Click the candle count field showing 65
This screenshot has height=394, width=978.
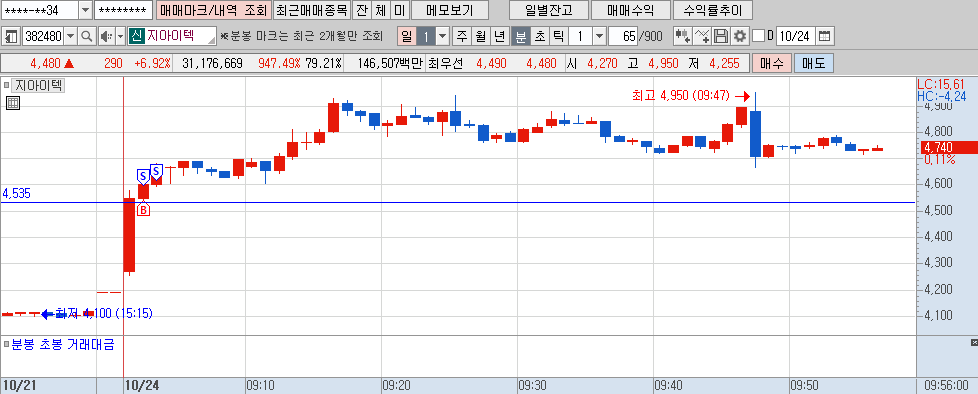624,36
